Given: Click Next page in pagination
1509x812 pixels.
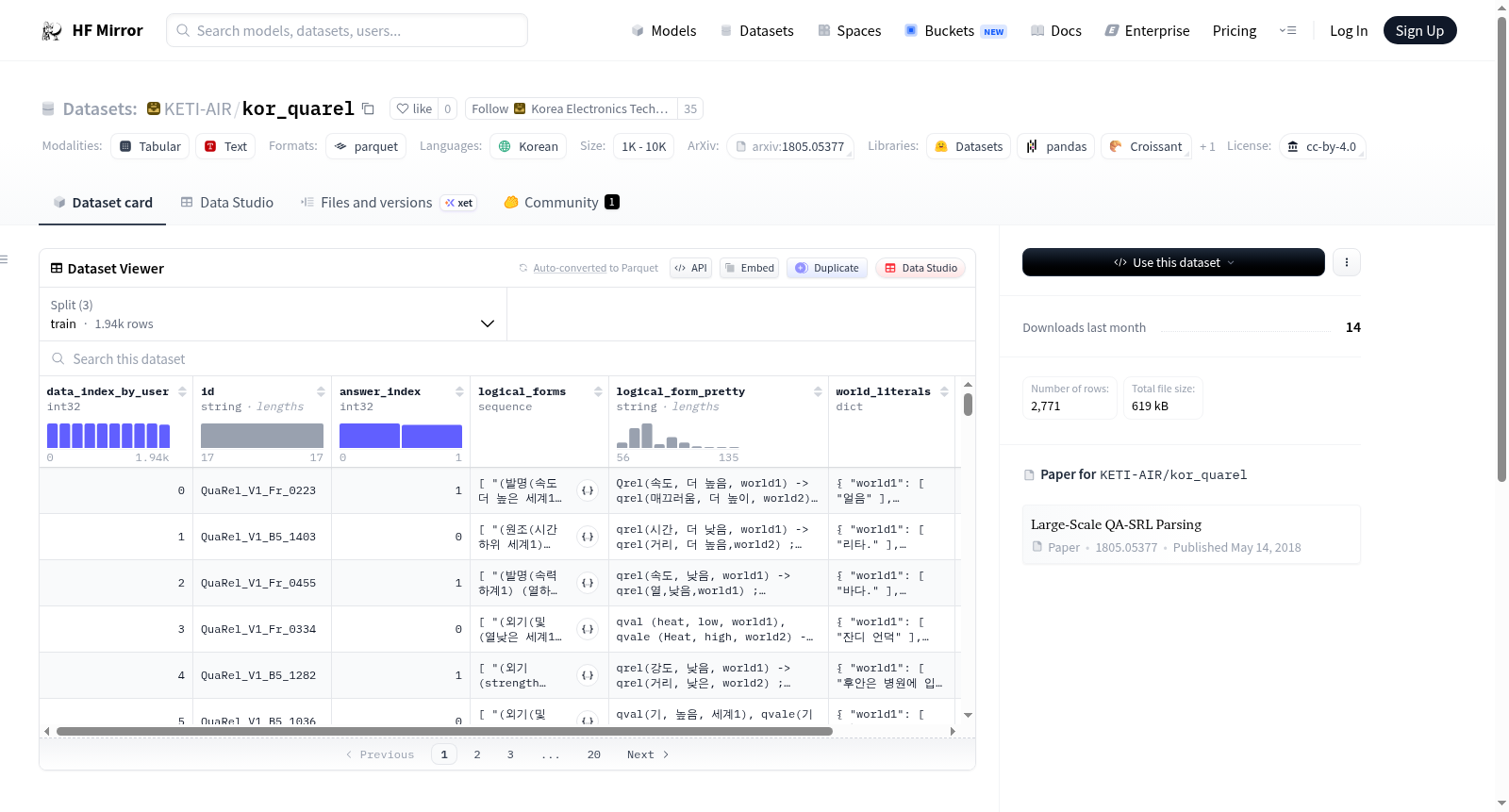Looking at the screenshot, I should pos(648,754).
